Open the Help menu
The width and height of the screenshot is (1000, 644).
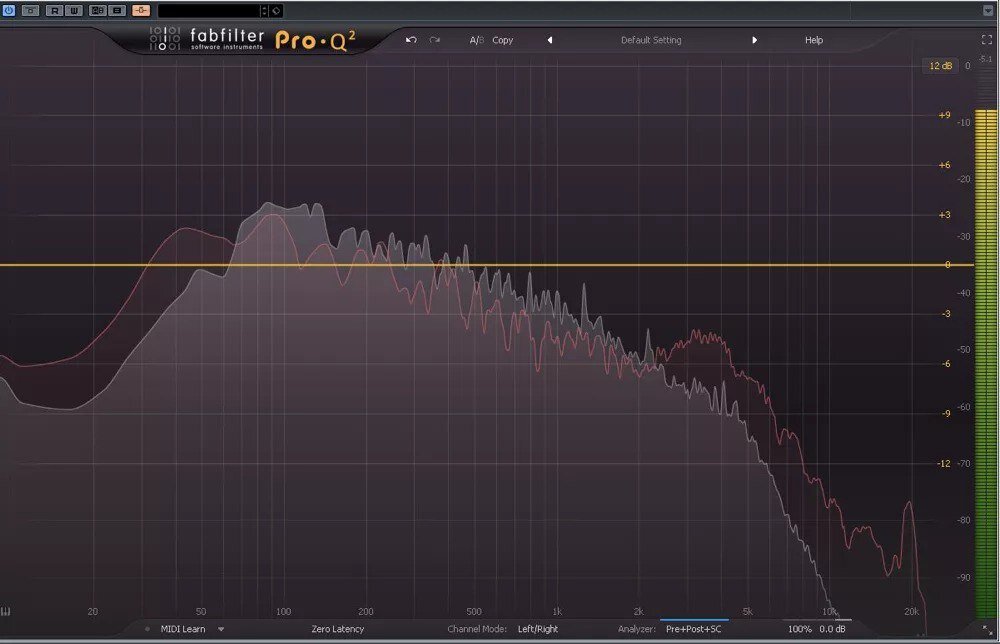click(814, 40)
